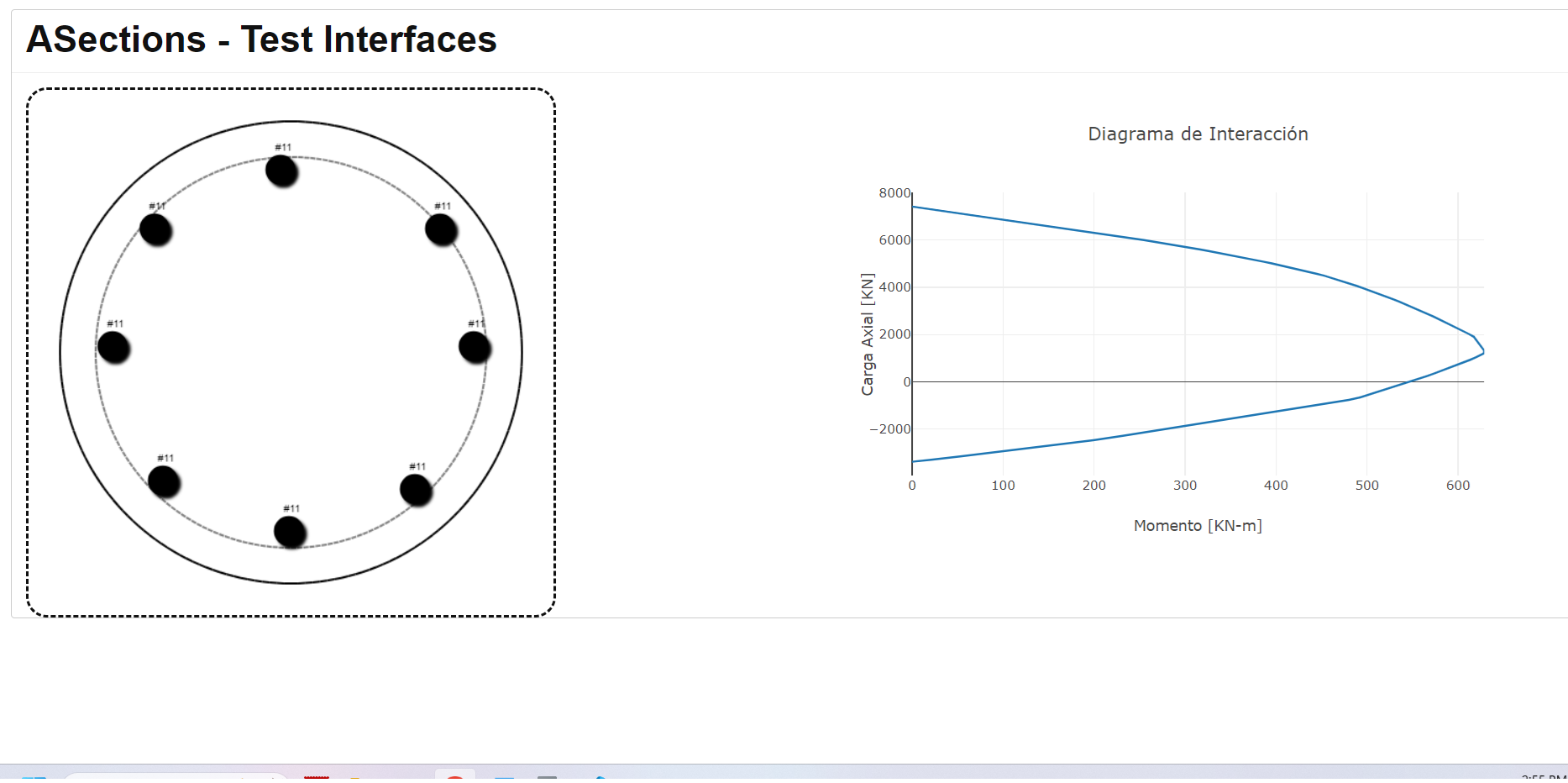1568x783 pixels.
Task: Click the 6000 tick on axial axis
Action: point(894,240)
